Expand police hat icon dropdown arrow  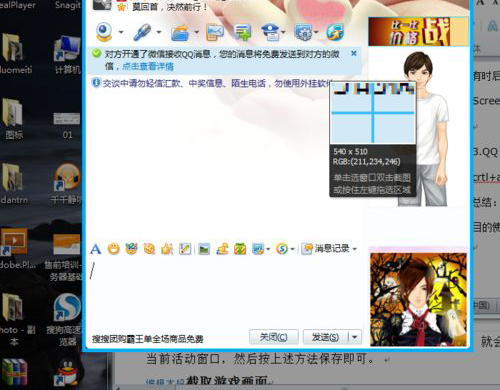pos(284,32)
